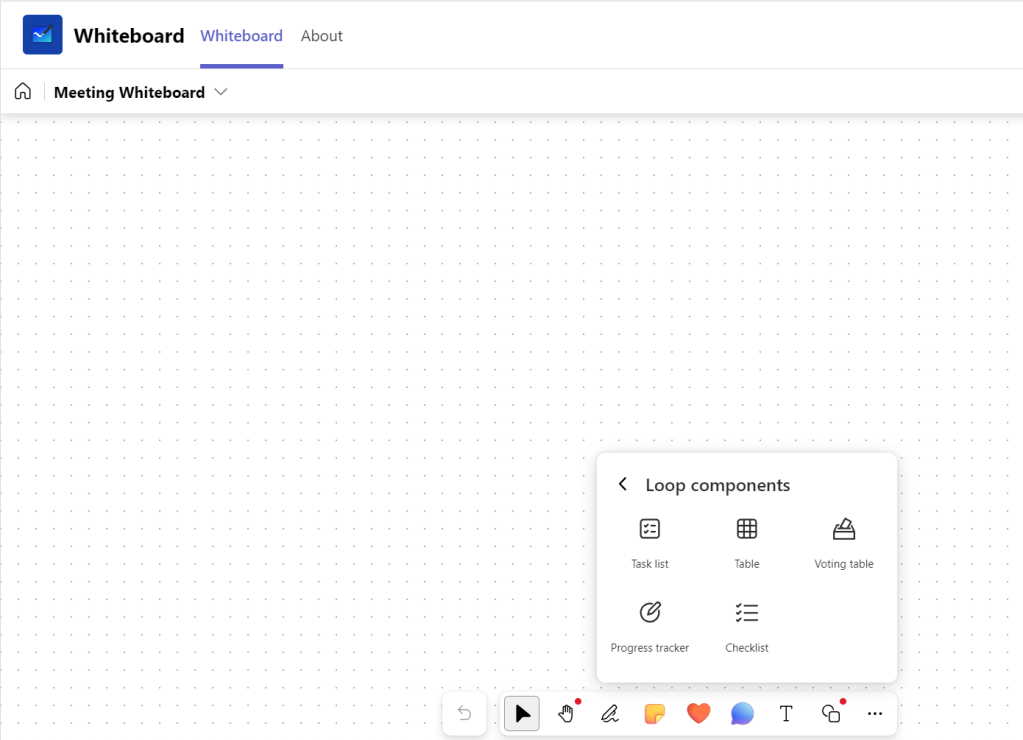Screen dimensions: 1023x740
Task: Open heart reactions tool
Action: tap(698, 713)
